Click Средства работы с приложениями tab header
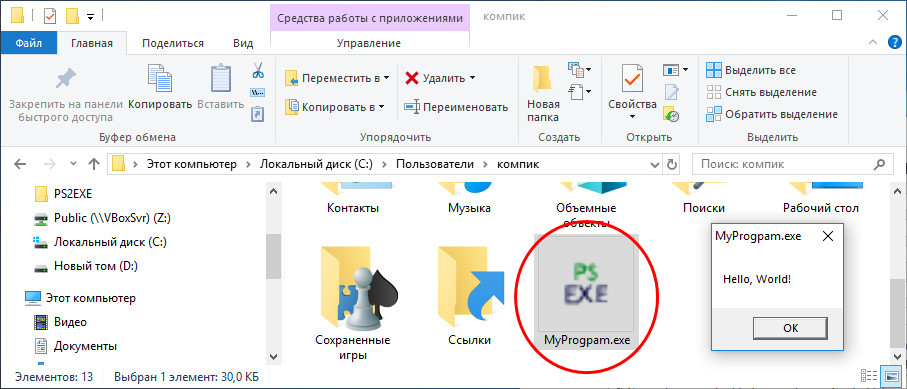 coord(370,18)
